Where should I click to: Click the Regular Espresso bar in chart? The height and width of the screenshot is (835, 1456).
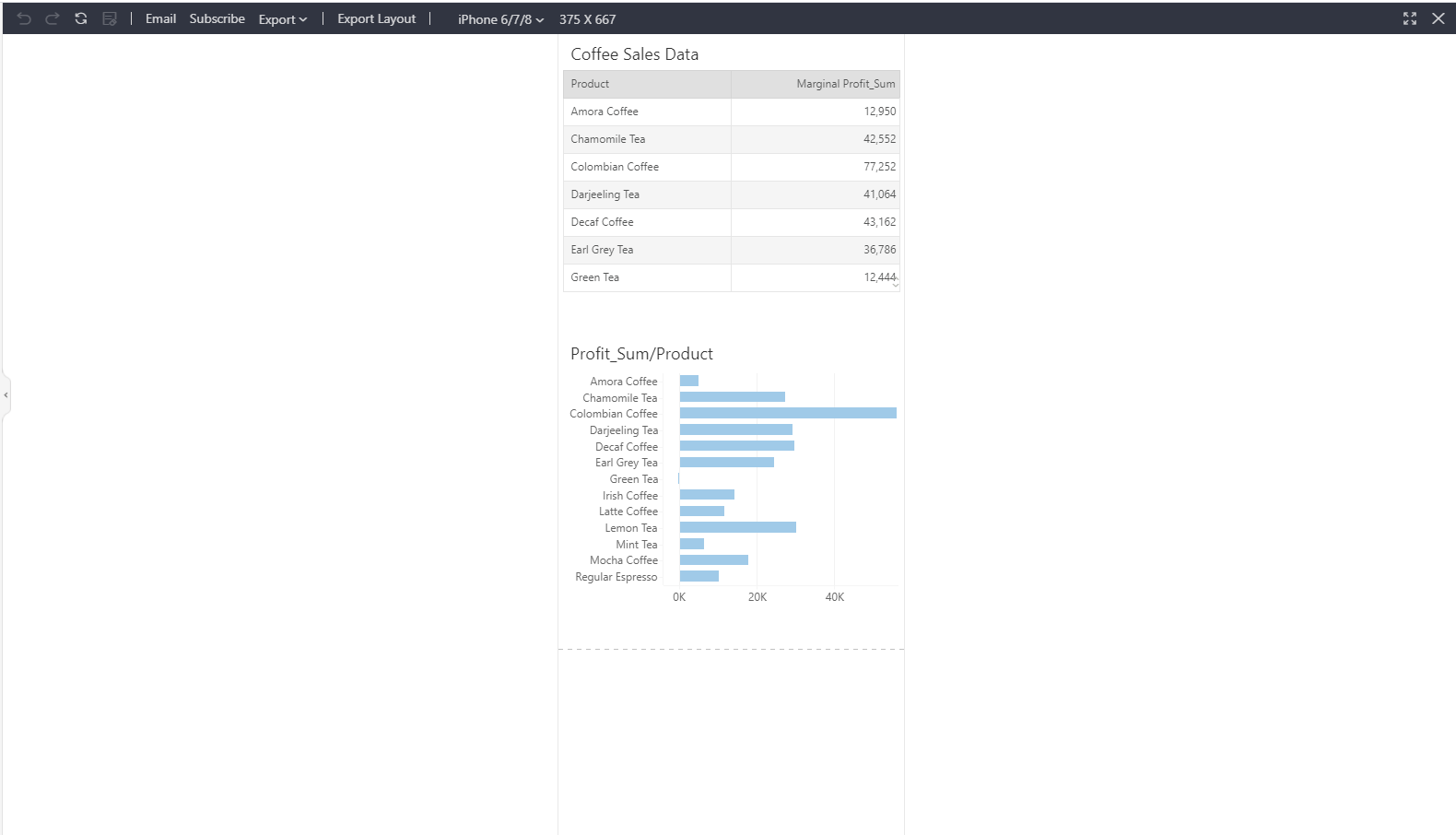click(x=699, y=576)
